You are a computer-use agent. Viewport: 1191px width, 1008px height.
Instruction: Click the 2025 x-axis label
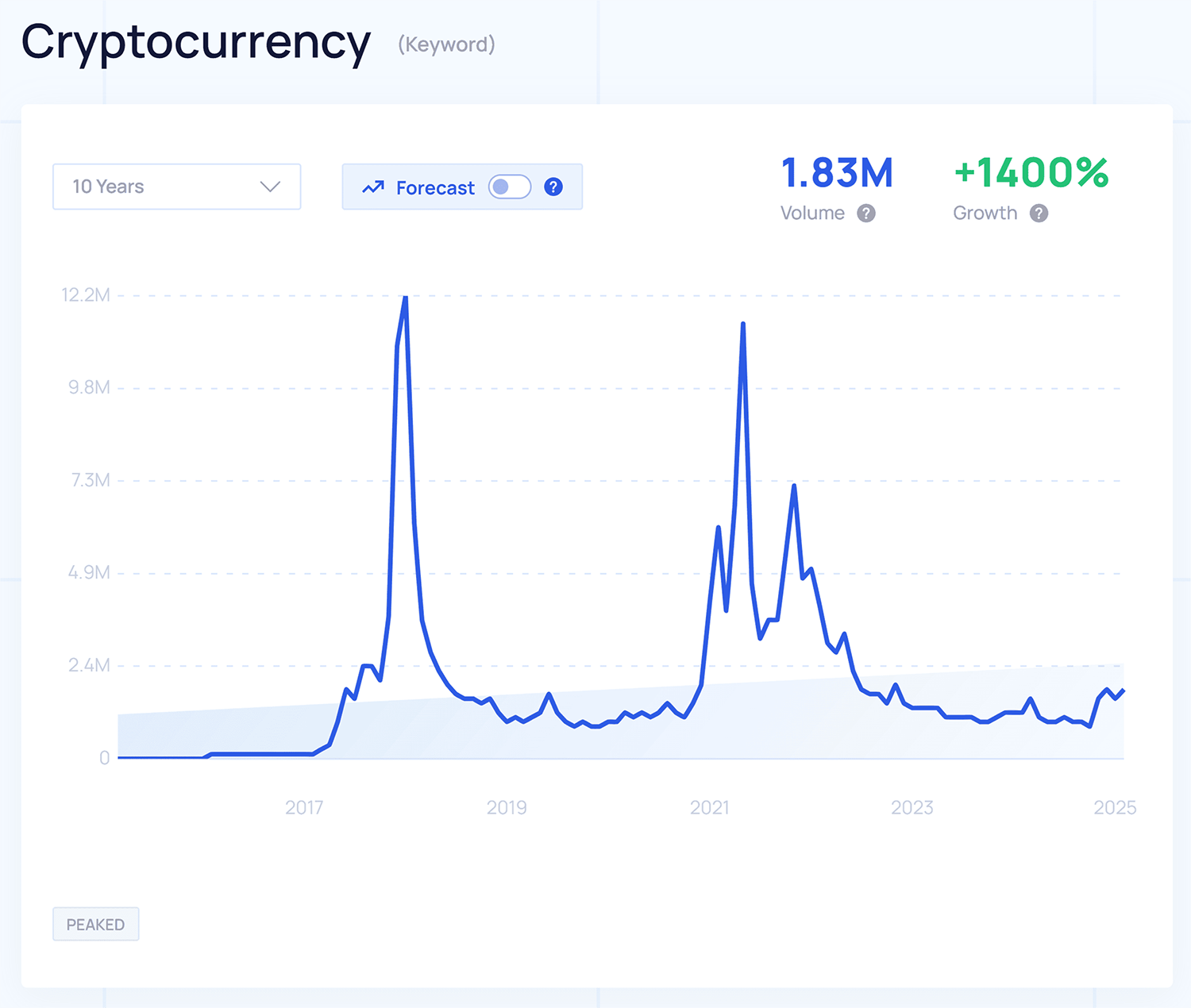pyautogui.click(x=1115, y=807)
